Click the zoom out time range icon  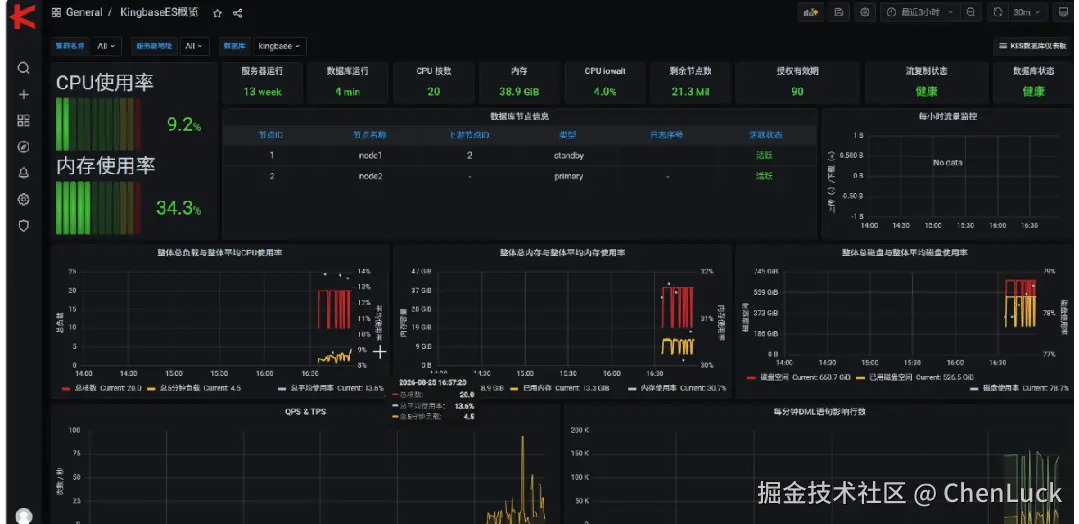(x=970, y=12)
